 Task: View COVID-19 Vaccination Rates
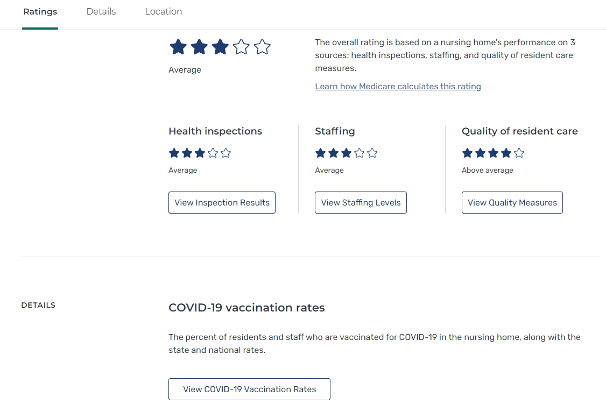tap(249, 389)
